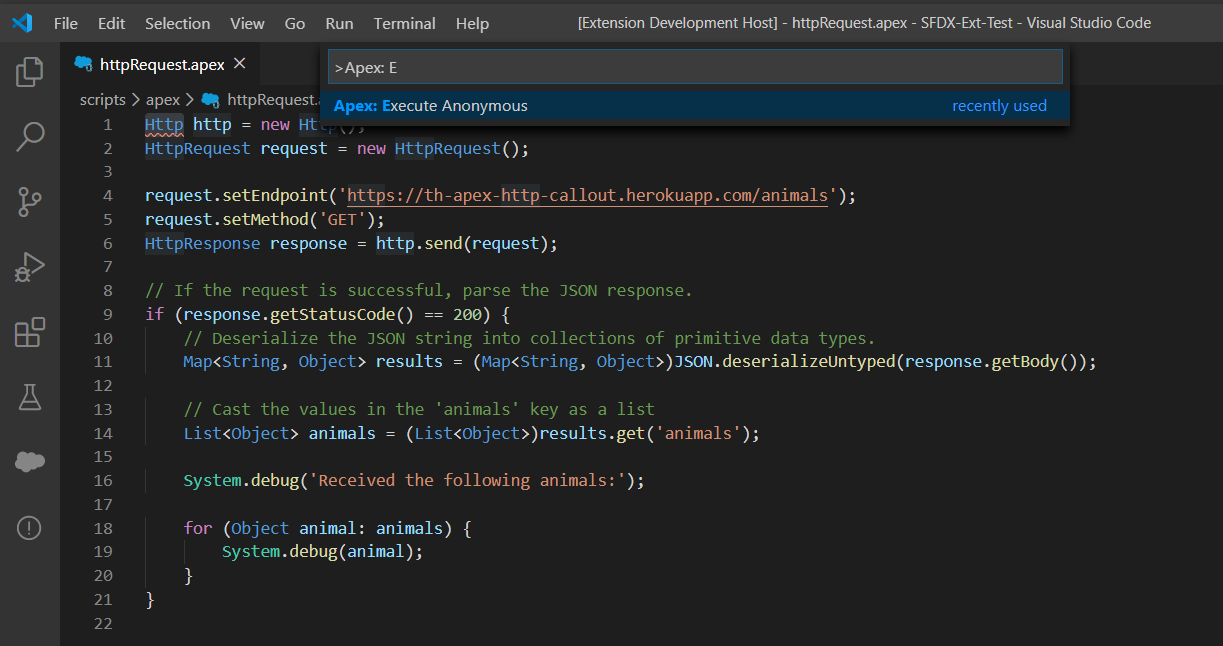This screenshot has height=646, width=1223.
Task: Open the alert circle icon view
Action: pyautogui.click(x=30, y=527)
